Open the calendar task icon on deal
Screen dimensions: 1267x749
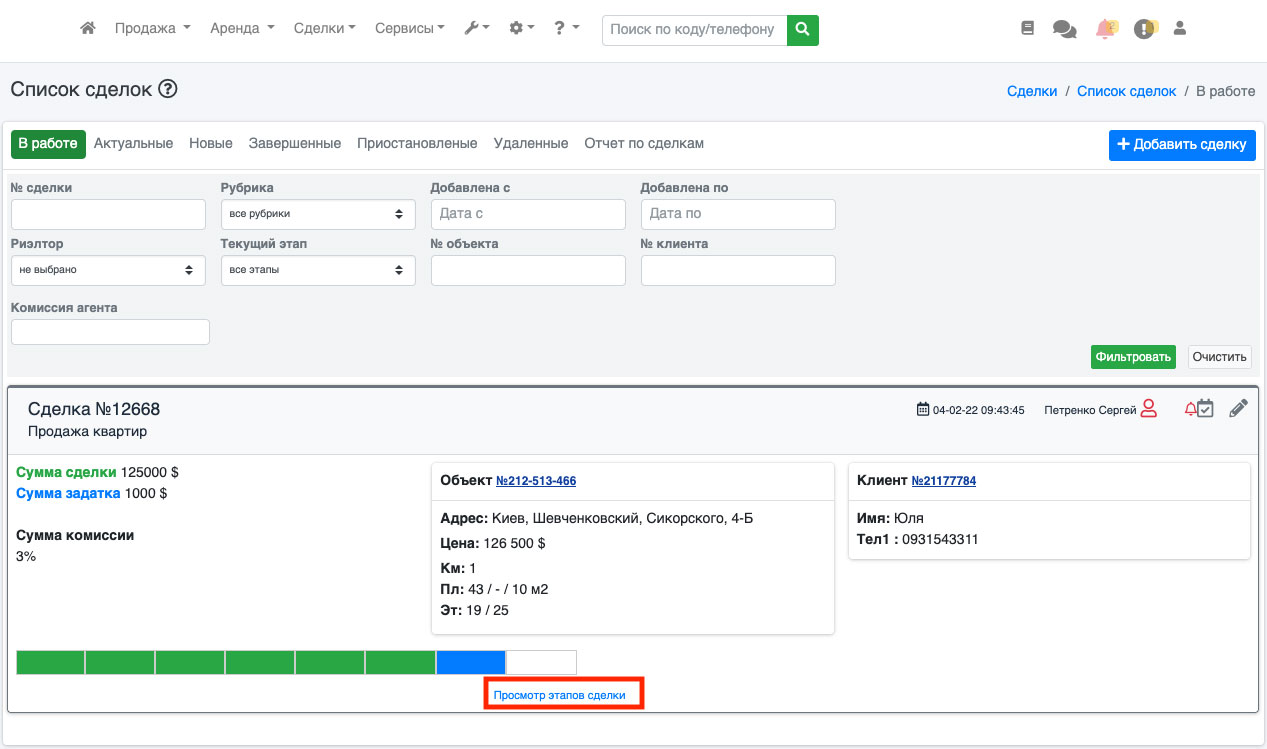pos(1206,408)
